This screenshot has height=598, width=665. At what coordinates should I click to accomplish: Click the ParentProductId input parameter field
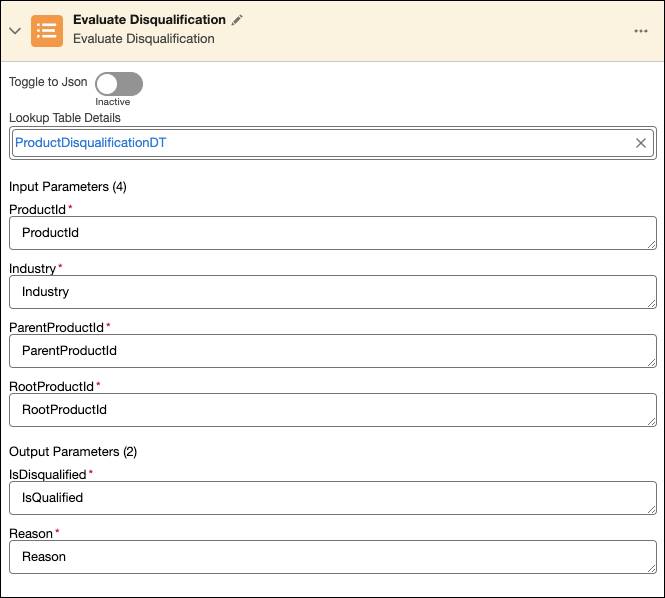(332, 351)
